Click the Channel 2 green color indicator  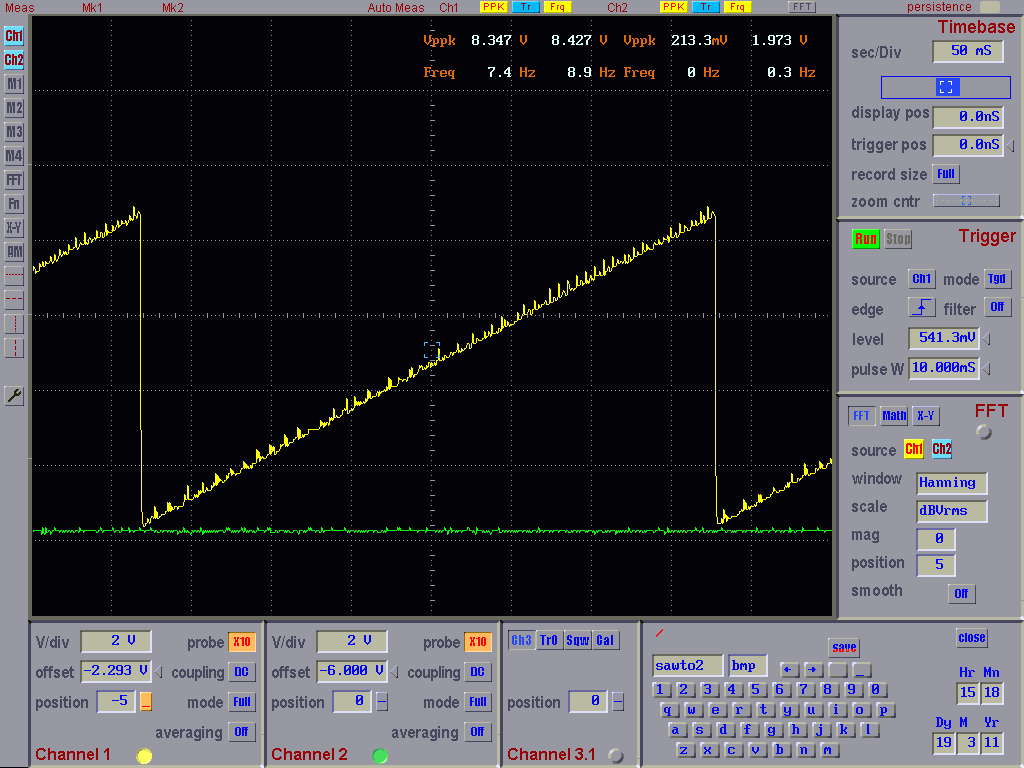coord(379,756)
